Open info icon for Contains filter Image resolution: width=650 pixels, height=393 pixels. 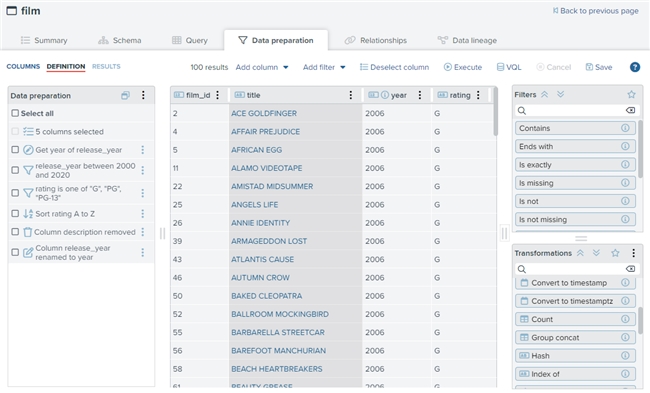pos(625,128)
